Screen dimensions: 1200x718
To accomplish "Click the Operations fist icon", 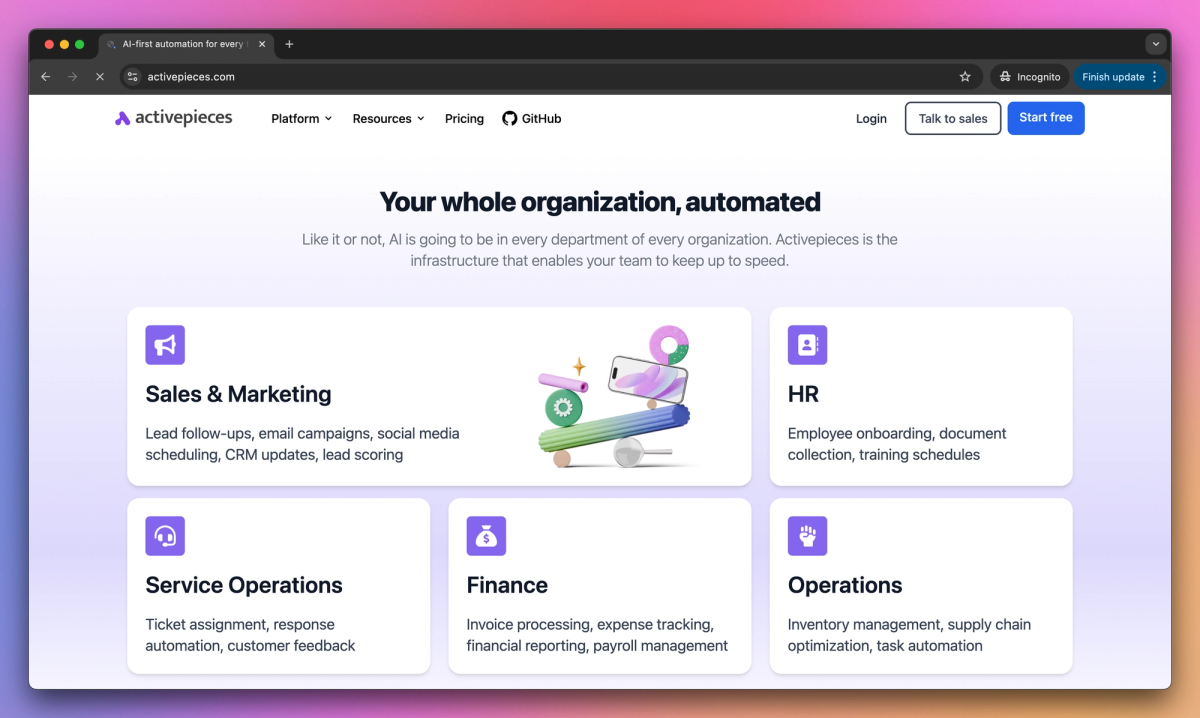I will tap(807, 536).
